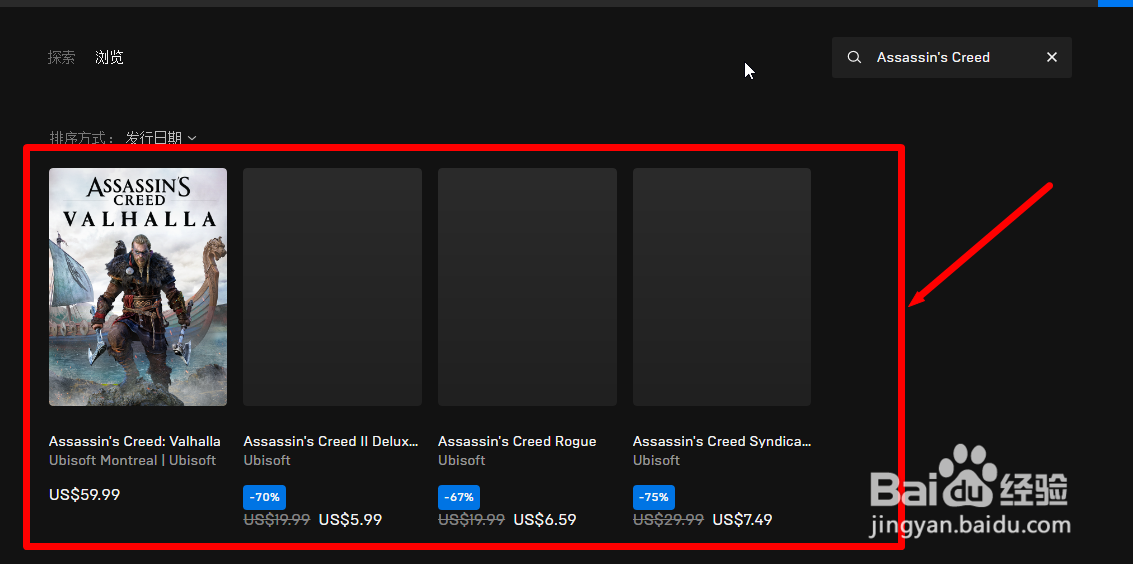The height and width of the screenshot is (564, 1133).
Task: Click Ubisoft under Assassin's Creed II Deluxe
Action: (267, 460)
